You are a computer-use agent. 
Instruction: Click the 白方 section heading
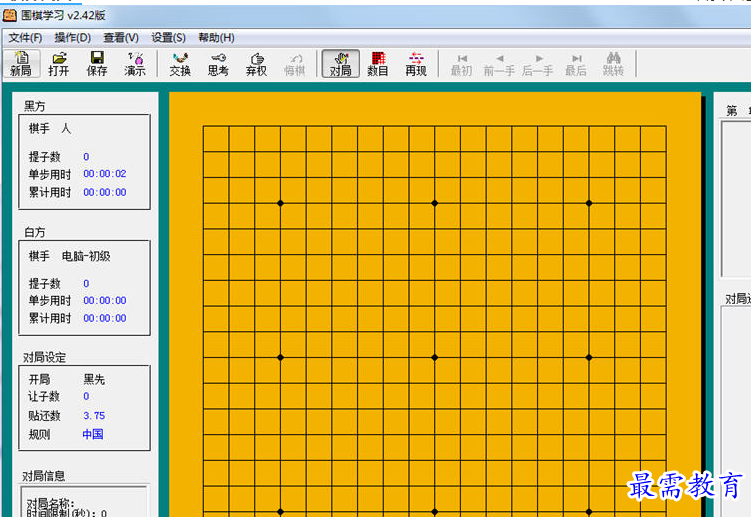[x=34, y=232]
